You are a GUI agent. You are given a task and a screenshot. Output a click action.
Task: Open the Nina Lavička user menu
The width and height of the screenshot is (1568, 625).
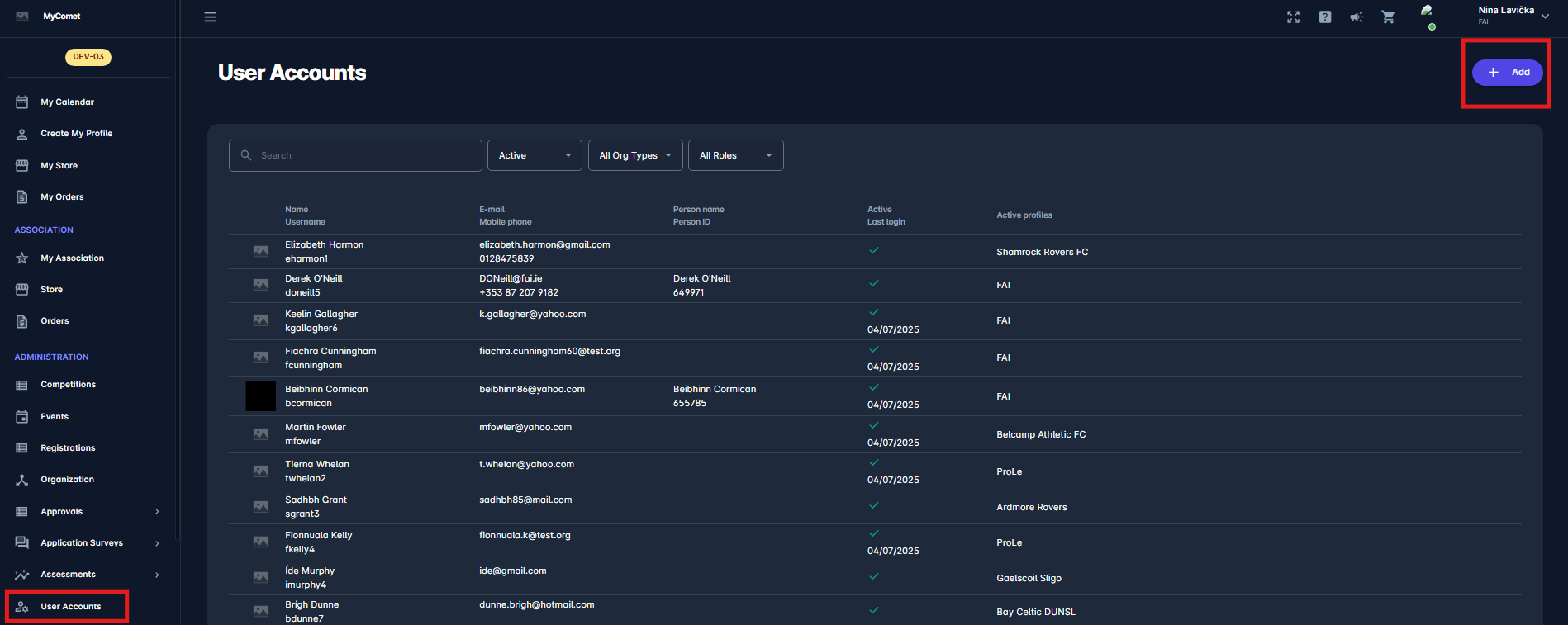[1513, 15]
